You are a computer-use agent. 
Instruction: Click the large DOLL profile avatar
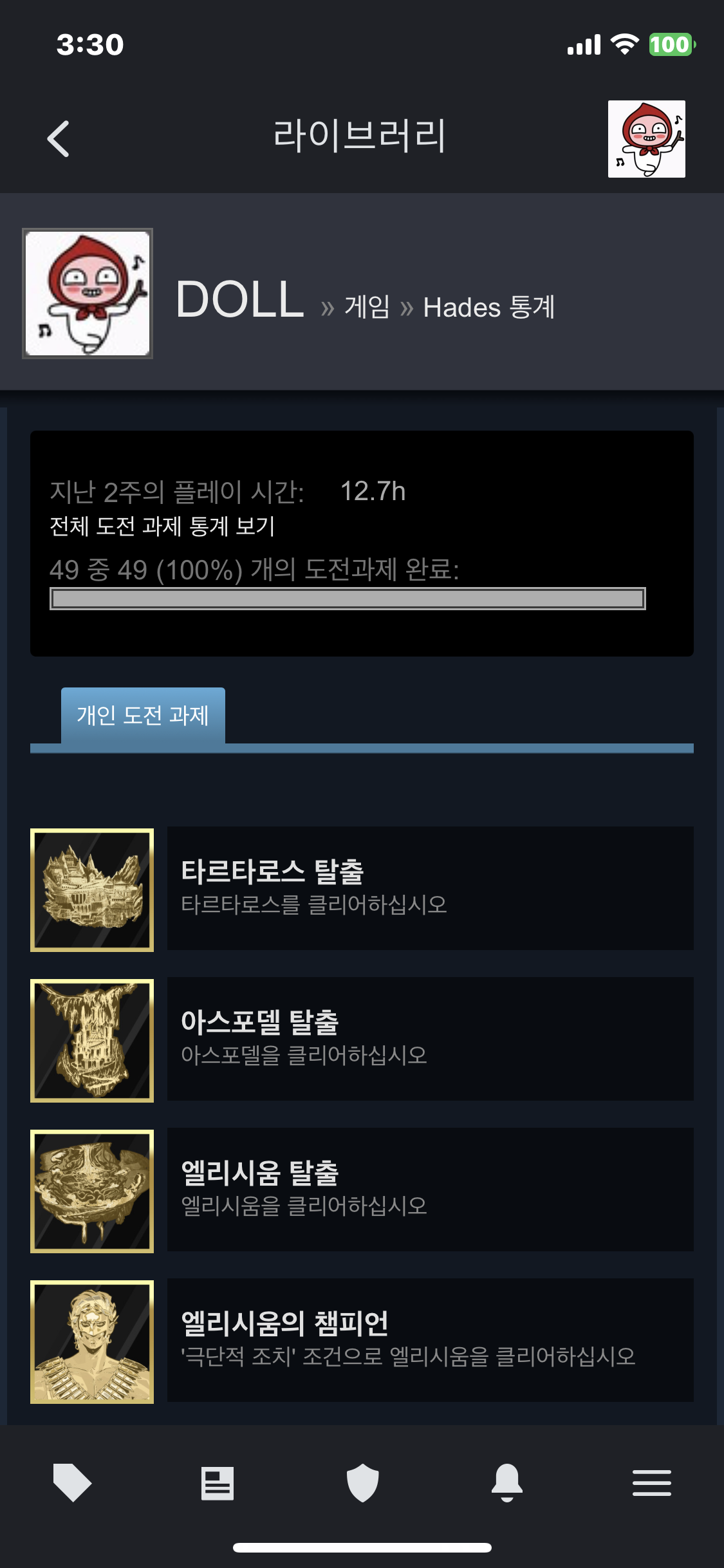(x=88, y=294)
